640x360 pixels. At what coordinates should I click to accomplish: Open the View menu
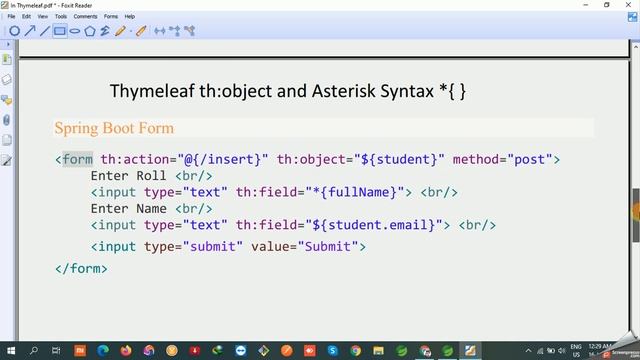tap(42, 17)
